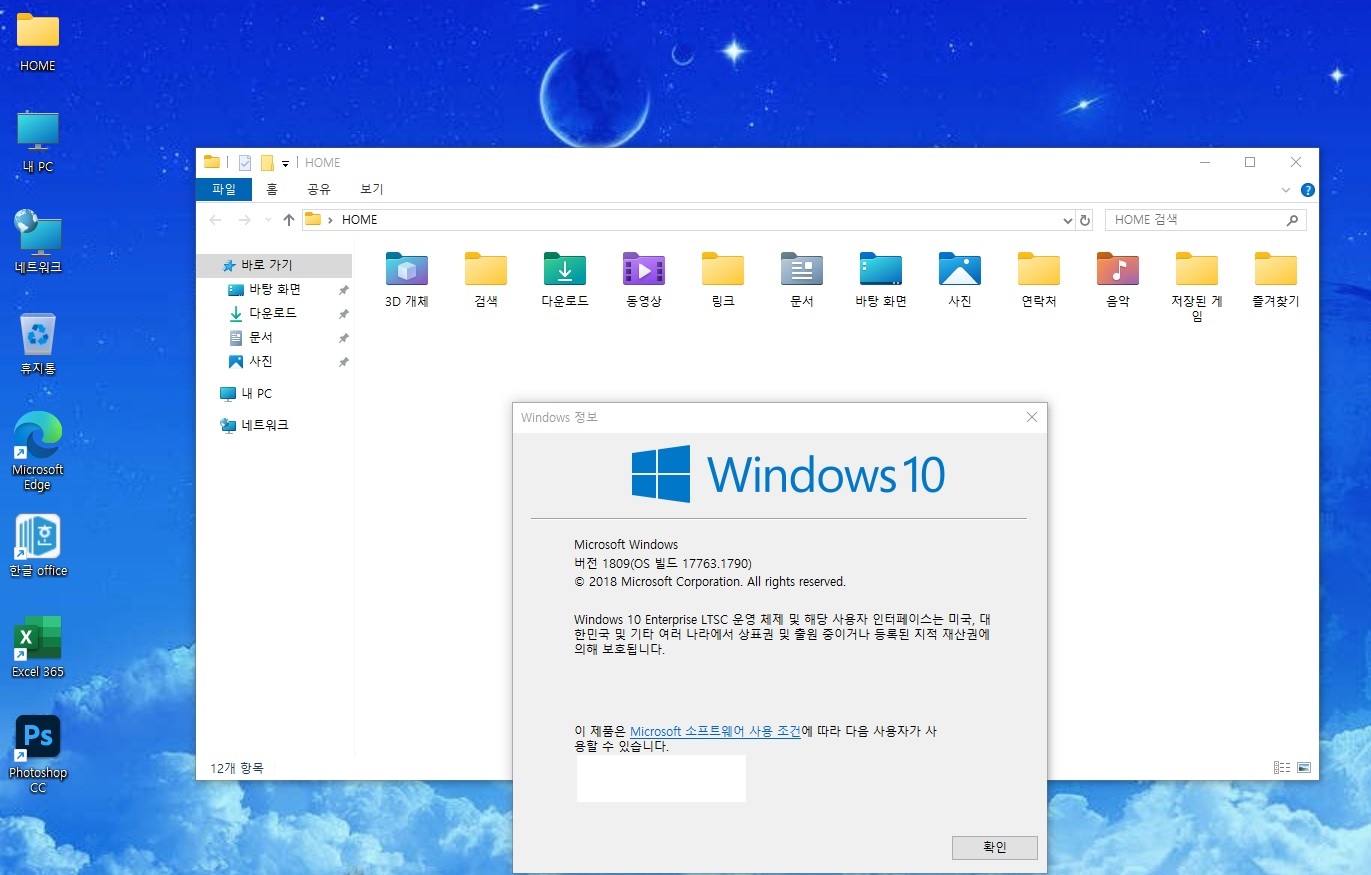This screenshot has width=1371, height=875.
Task: Open quick access toolbar customize dropdown
Action: pos(285,164)
